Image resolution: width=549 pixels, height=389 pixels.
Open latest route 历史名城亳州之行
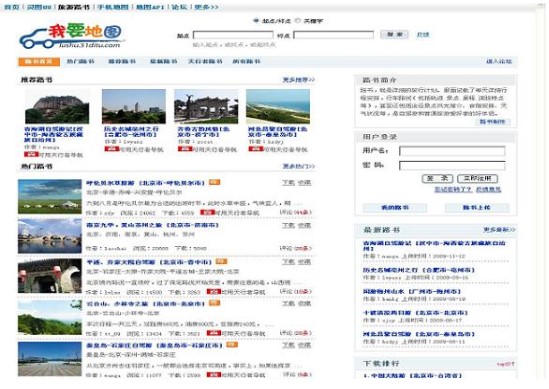point(419,270)
